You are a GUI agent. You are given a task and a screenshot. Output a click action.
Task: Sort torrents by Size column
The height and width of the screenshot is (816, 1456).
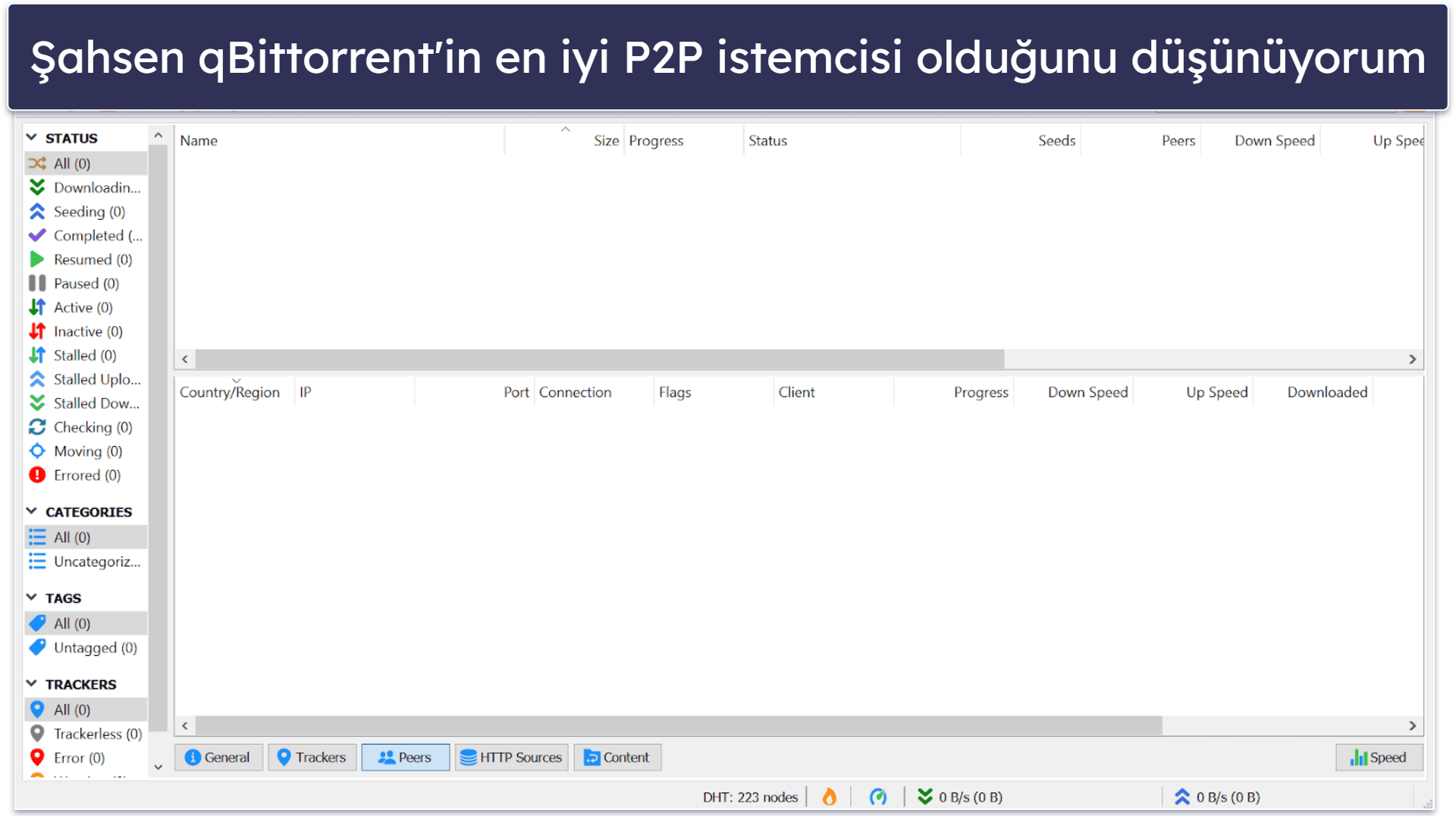point(564,140)
